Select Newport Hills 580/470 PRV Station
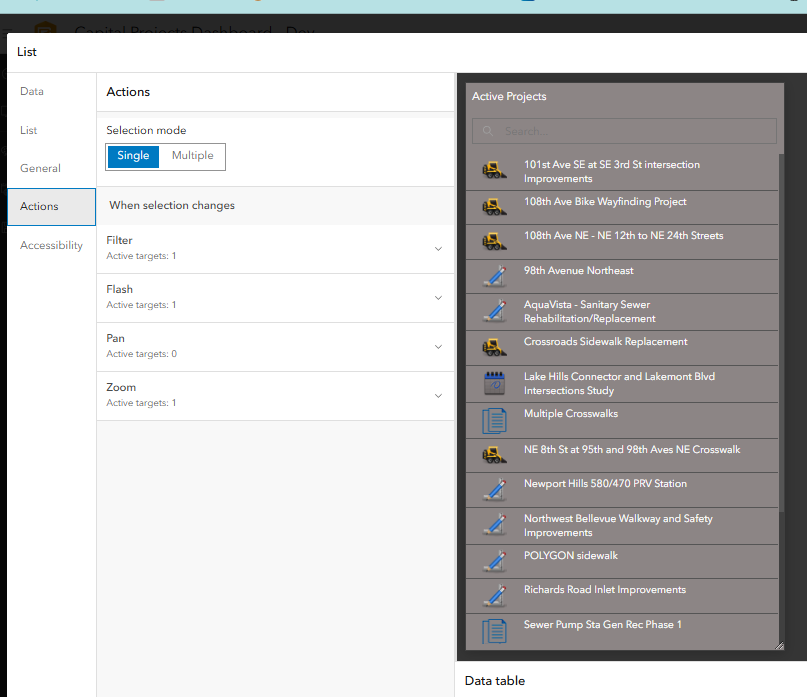 coord(622,490)
